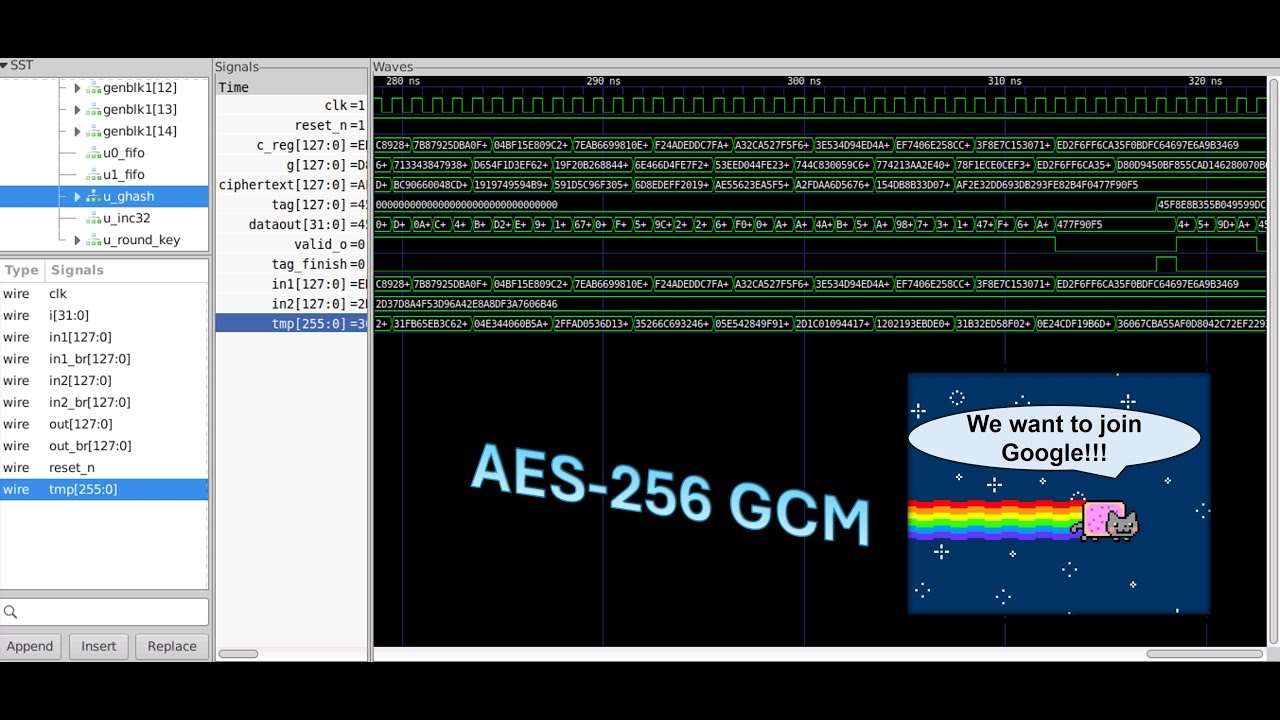Click the genblk1[12] block icon
This screenshot has height=720, width=1280.
tap(94, 88)
